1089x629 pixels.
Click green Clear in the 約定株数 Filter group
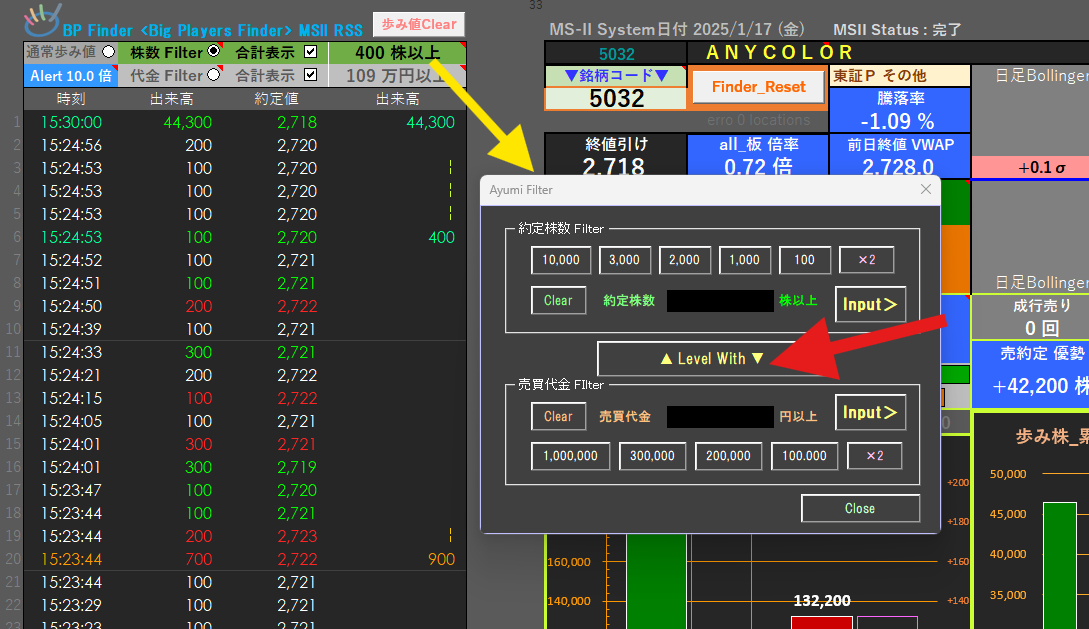(x=558, y=301)
